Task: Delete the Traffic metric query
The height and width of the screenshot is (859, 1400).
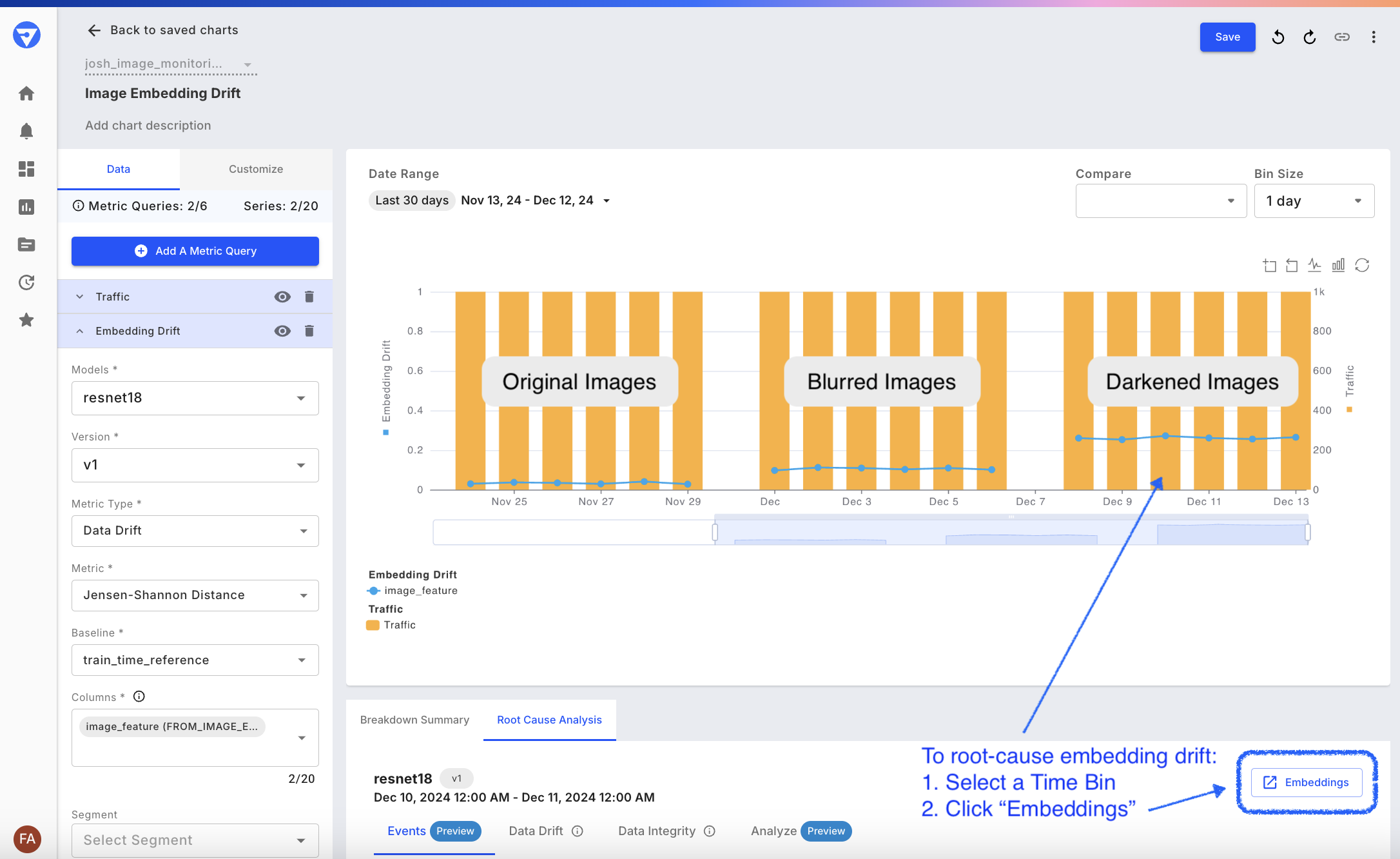Action: pos(309,297)
